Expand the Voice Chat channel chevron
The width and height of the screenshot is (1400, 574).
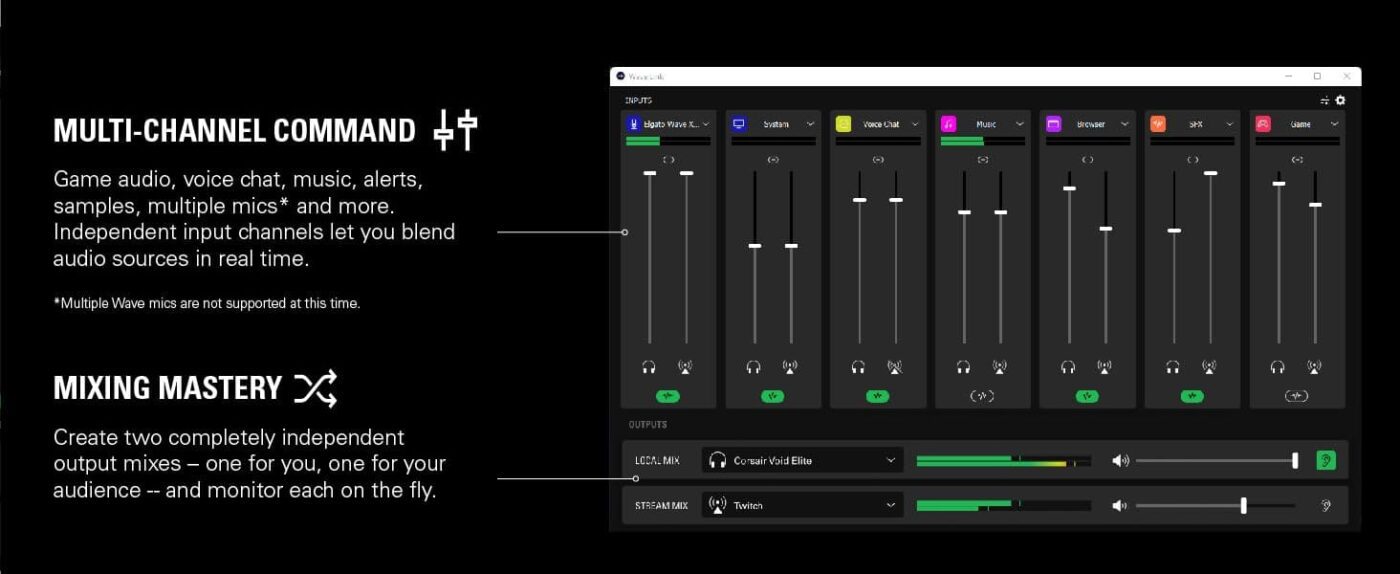click(915, 124)
